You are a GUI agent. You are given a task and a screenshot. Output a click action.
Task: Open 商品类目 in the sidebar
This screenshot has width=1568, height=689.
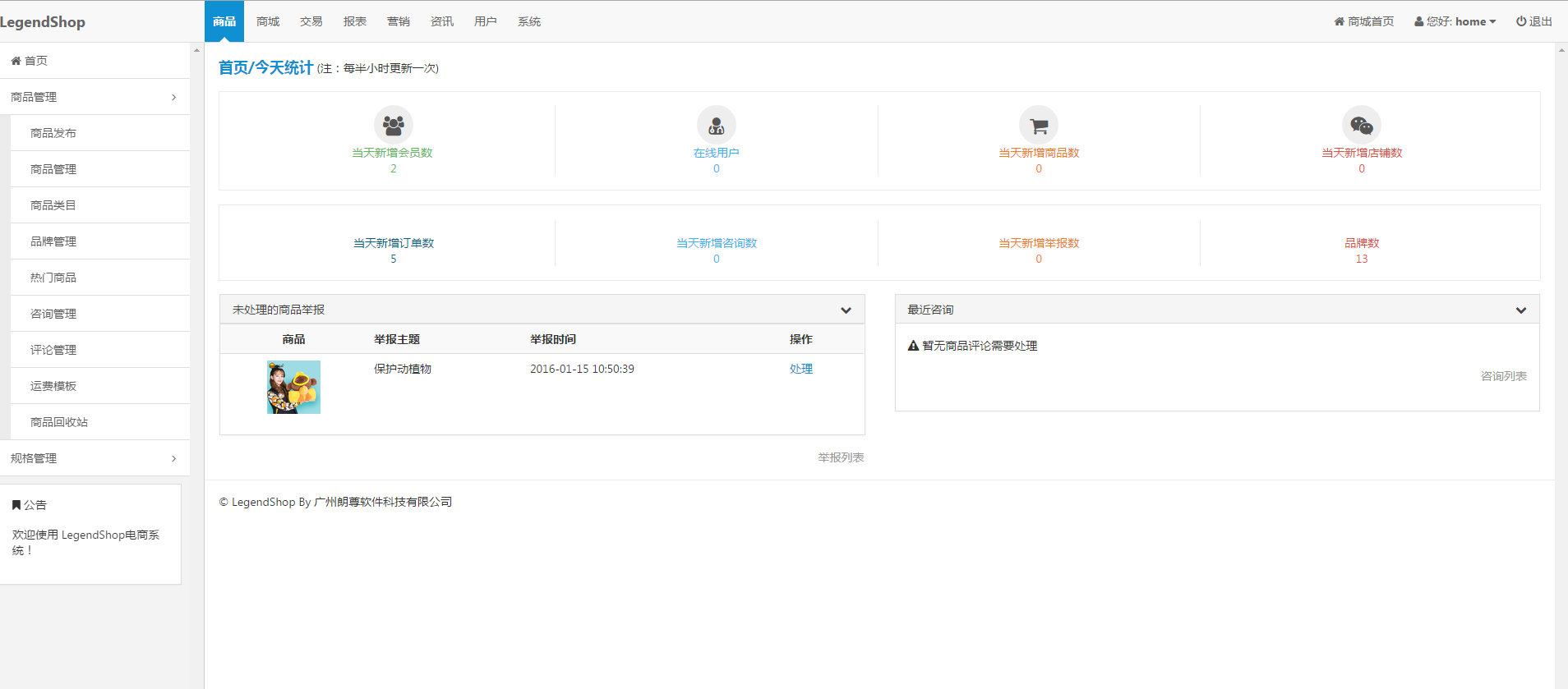click(100, 205)
